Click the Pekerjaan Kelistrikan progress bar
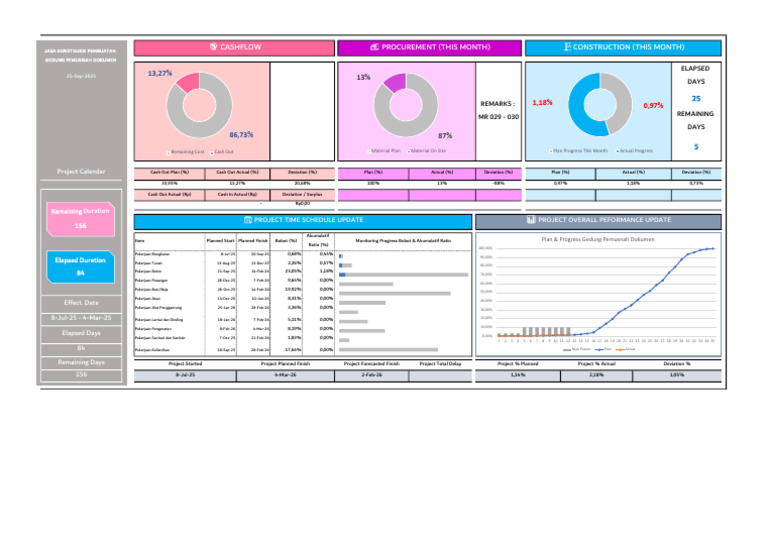This screenshot has width=768, height=543. pyautogui.click(x=388, y=350)
